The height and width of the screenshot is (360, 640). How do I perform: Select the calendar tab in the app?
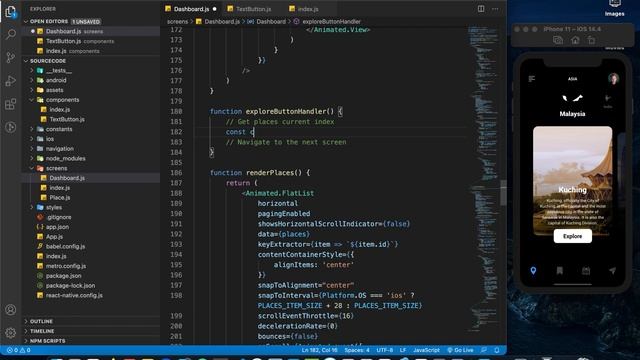click(586, 271)
